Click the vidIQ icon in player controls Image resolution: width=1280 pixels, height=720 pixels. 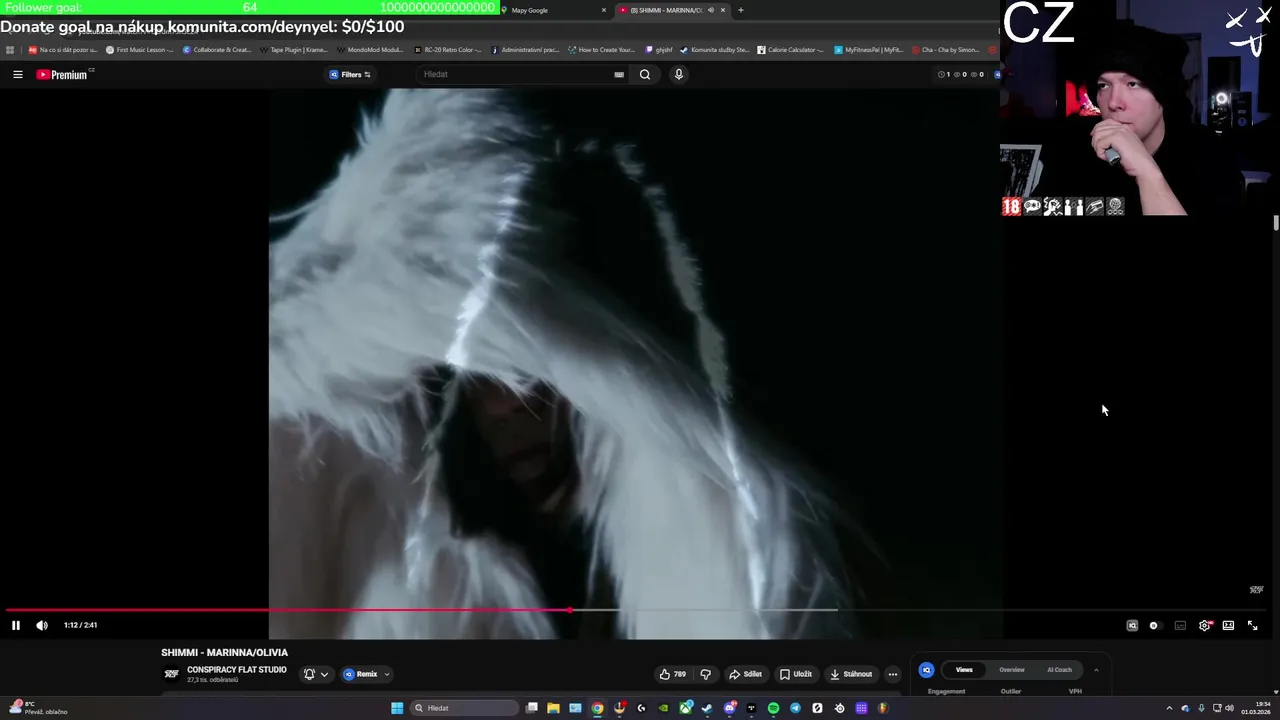pos(1132,625)
